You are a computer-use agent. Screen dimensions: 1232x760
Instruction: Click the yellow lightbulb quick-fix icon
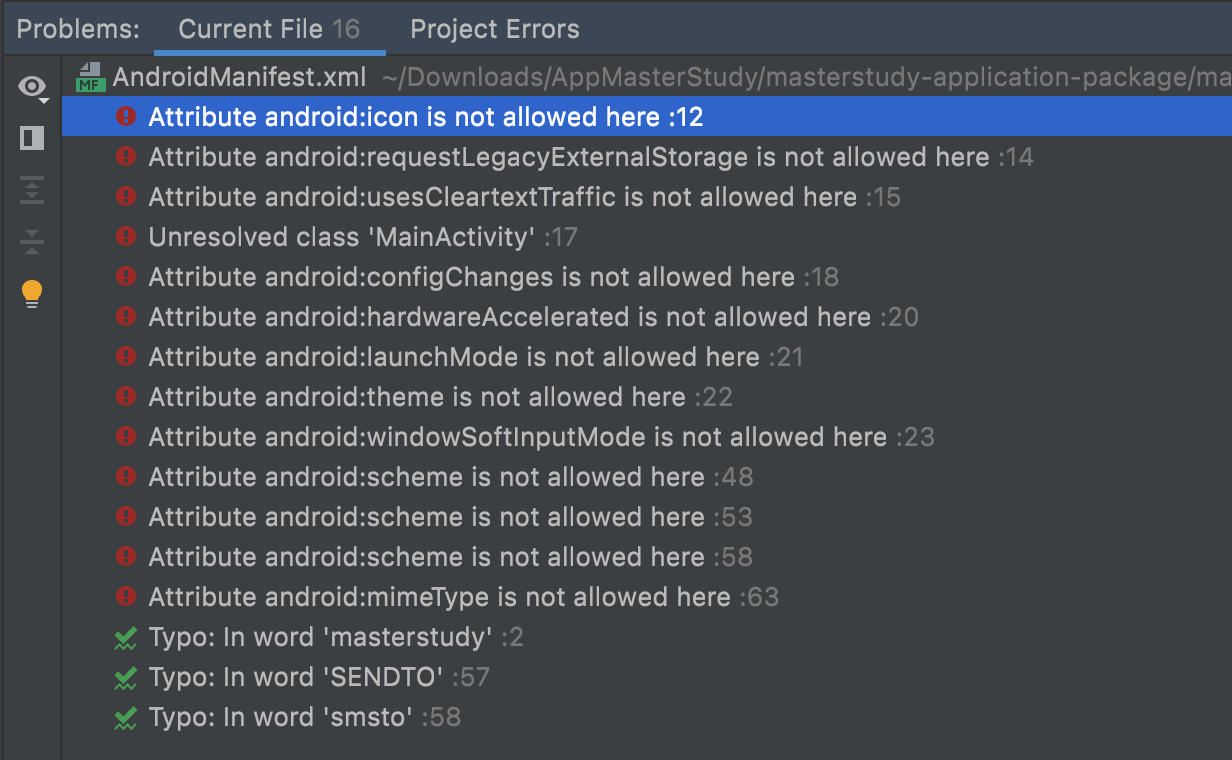coord(32,294)
